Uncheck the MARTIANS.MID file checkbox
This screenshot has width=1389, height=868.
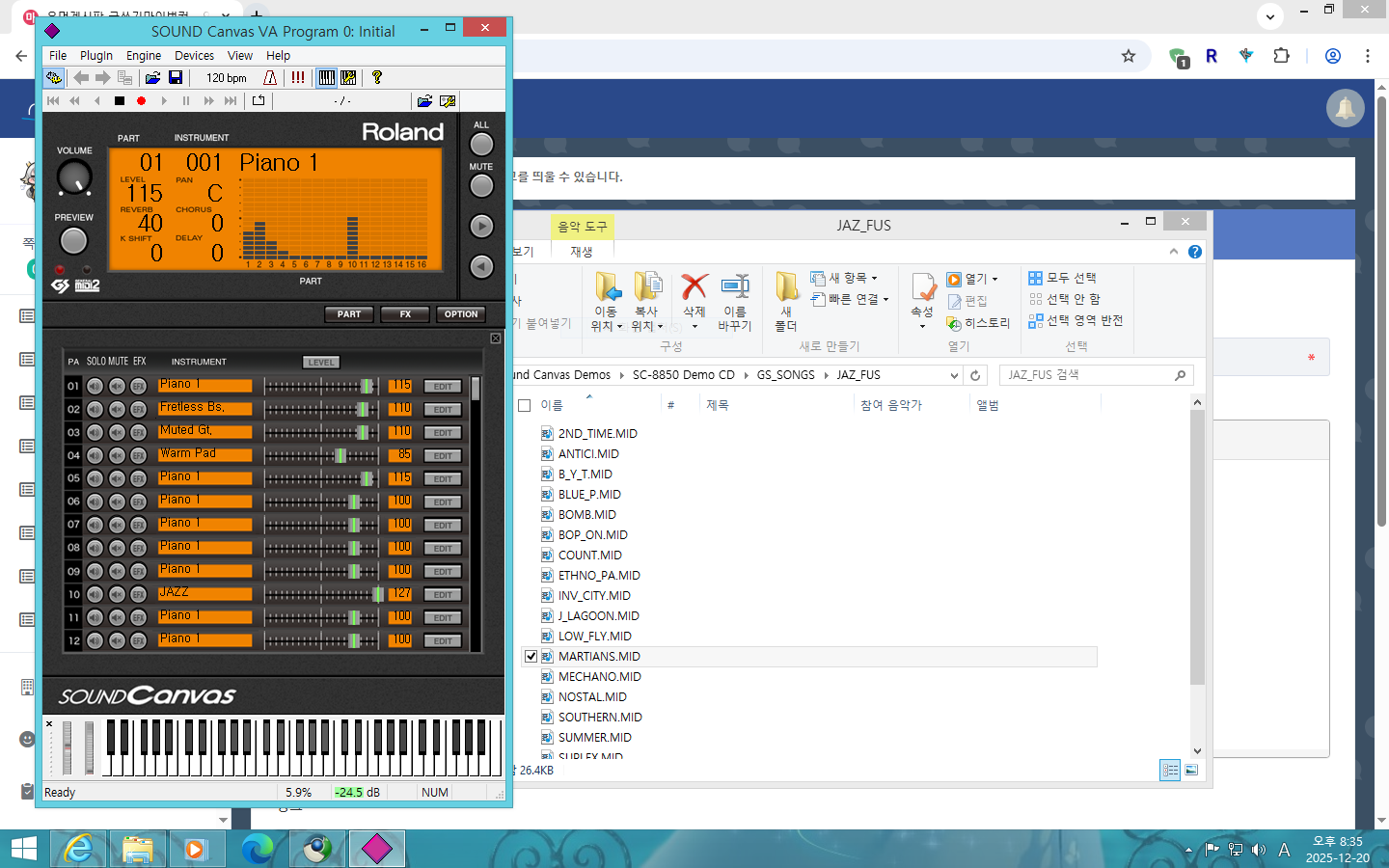(x=531, y=657)
